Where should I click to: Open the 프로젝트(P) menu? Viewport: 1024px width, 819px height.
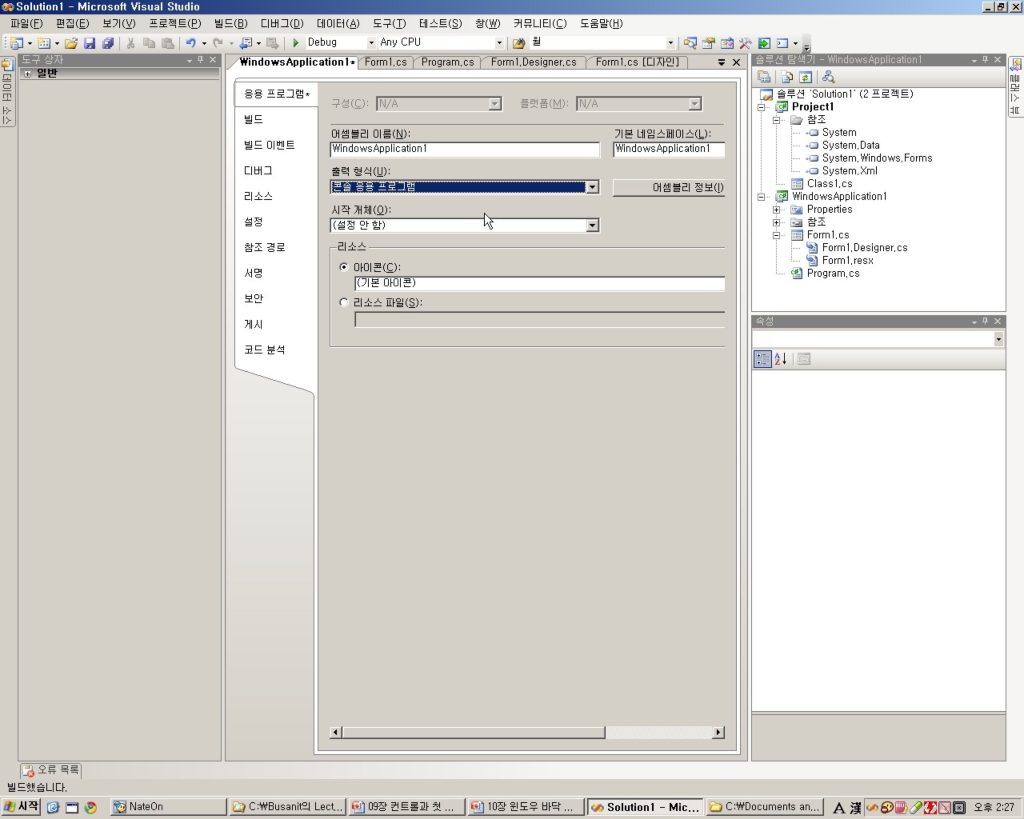point(175,24)
